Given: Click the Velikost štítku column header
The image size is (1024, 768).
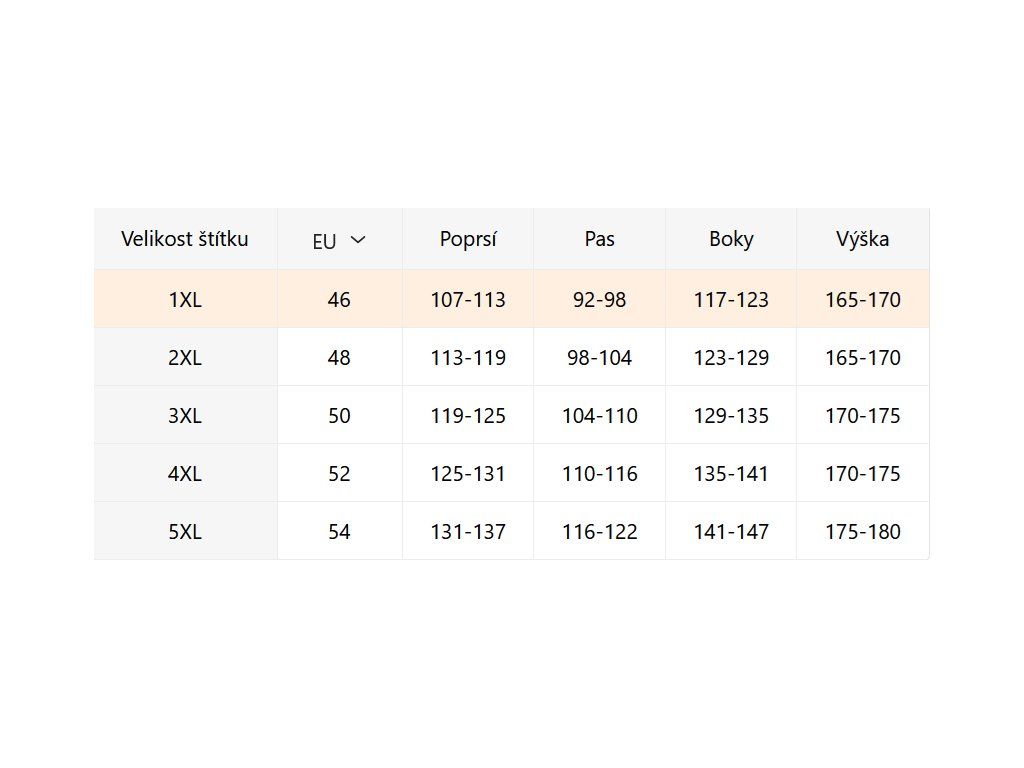Looking at the screenshot, I should pos(185,239).
